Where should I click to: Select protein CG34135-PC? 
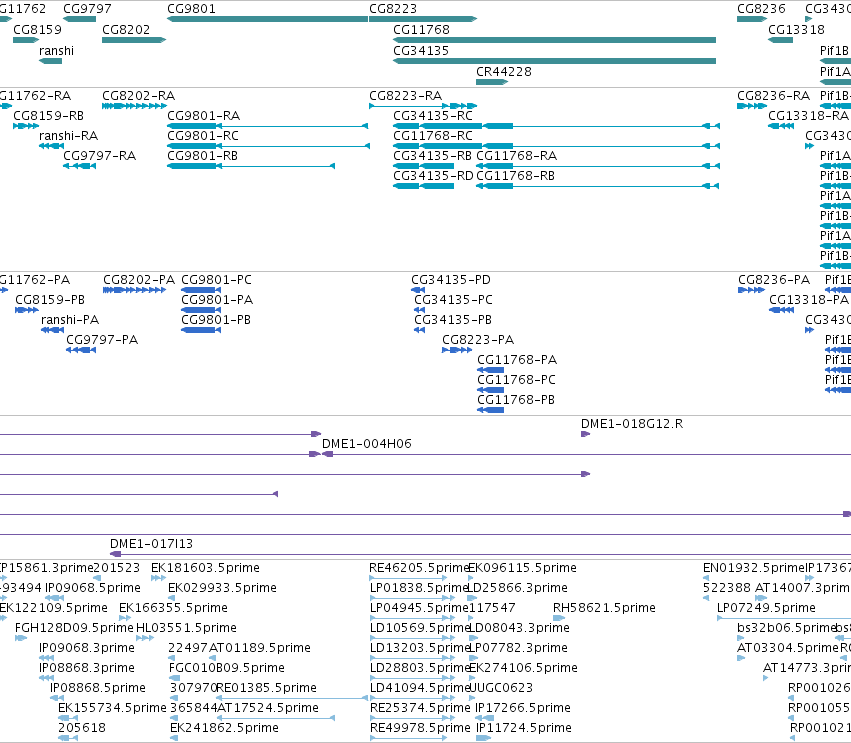[x=453, y=300]
